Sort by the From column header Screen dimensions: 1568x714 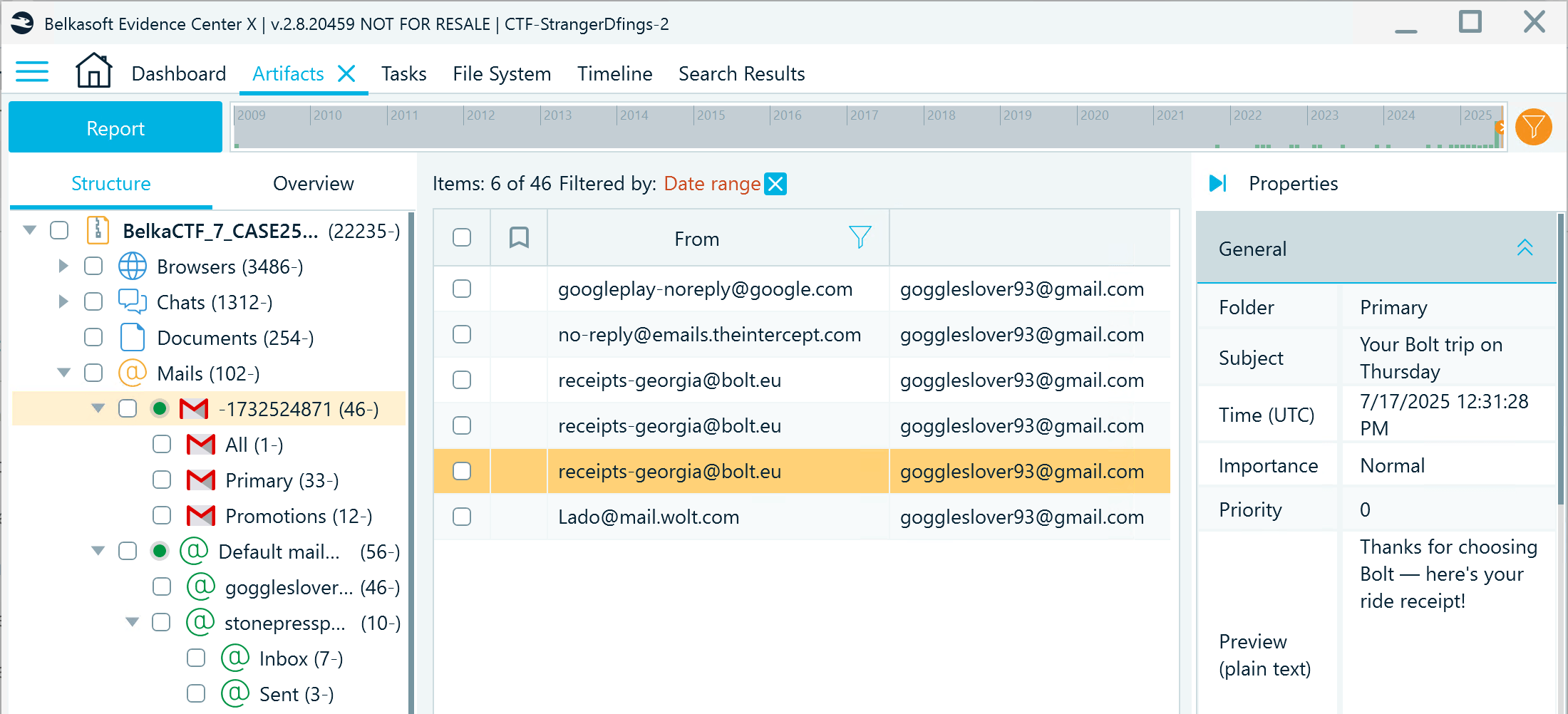(697, 239)
